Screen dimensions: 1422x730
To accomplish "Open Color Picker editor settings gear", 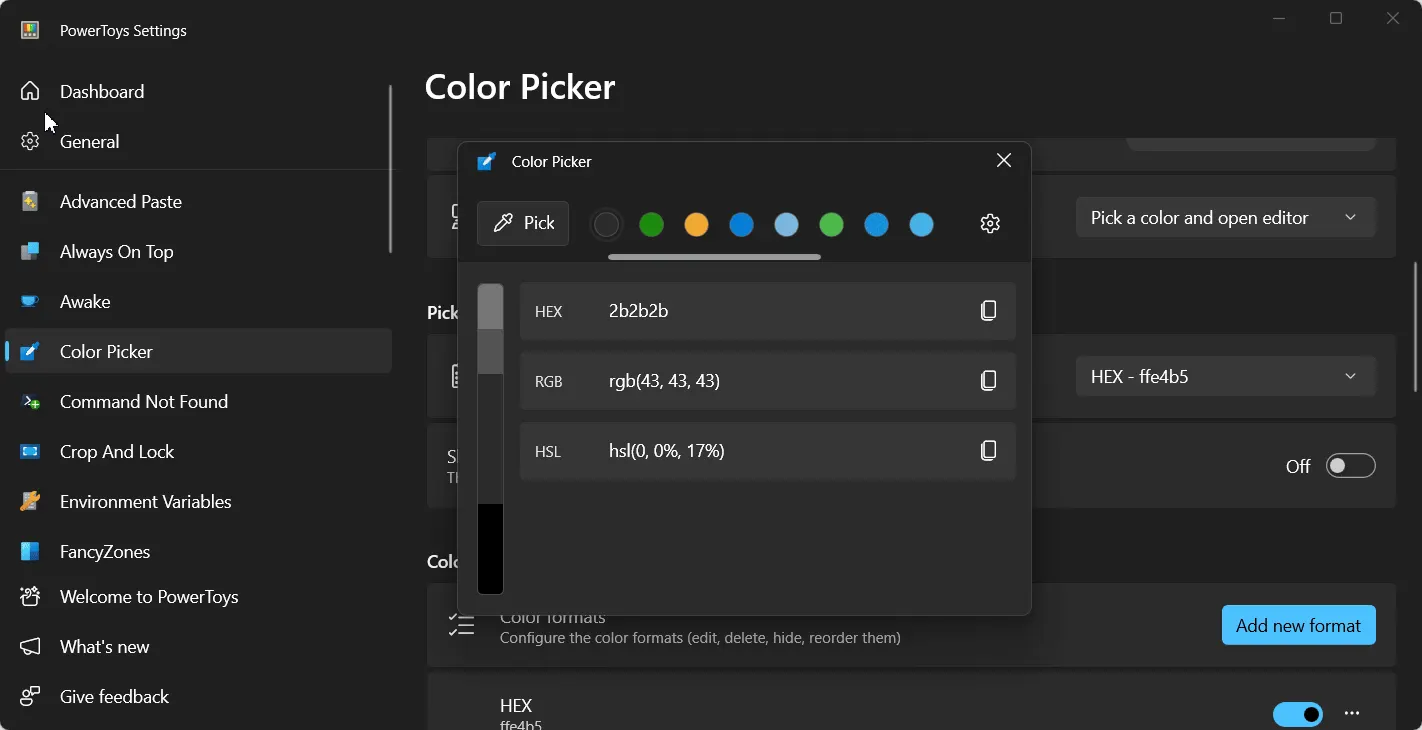I will [x=990, y=223].
